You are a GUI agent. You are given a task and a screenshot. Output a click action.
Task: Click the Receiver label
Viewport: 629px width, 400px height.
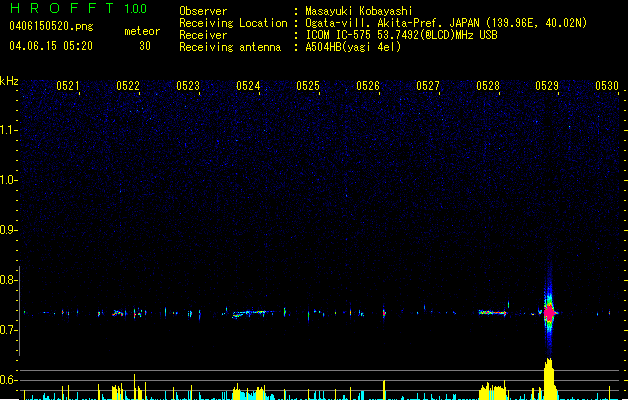pyautogui.click(x=203, y=35)
